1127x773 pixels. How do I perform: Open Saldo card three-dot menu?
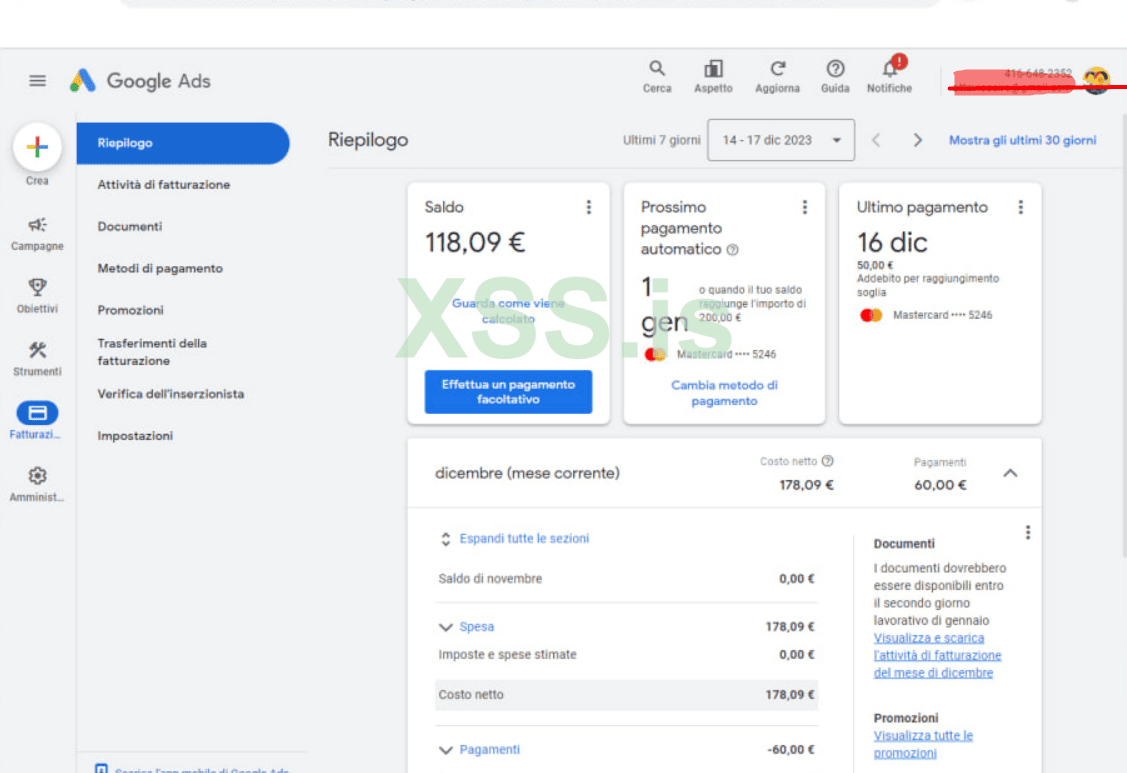coord(589,207)
